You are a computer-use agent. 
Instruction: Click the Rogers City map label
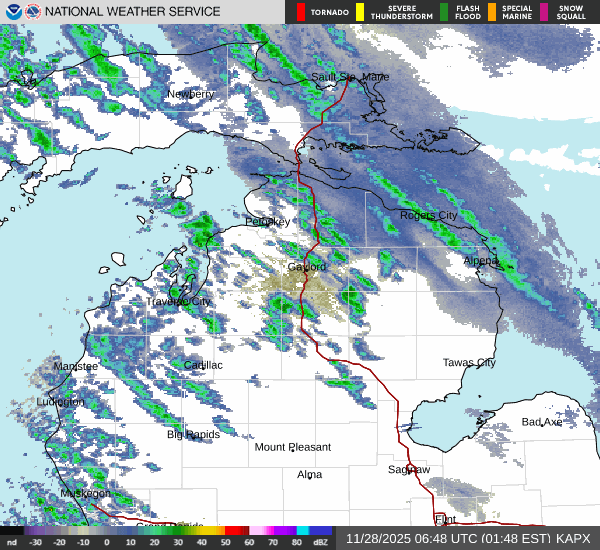(428, 215)
